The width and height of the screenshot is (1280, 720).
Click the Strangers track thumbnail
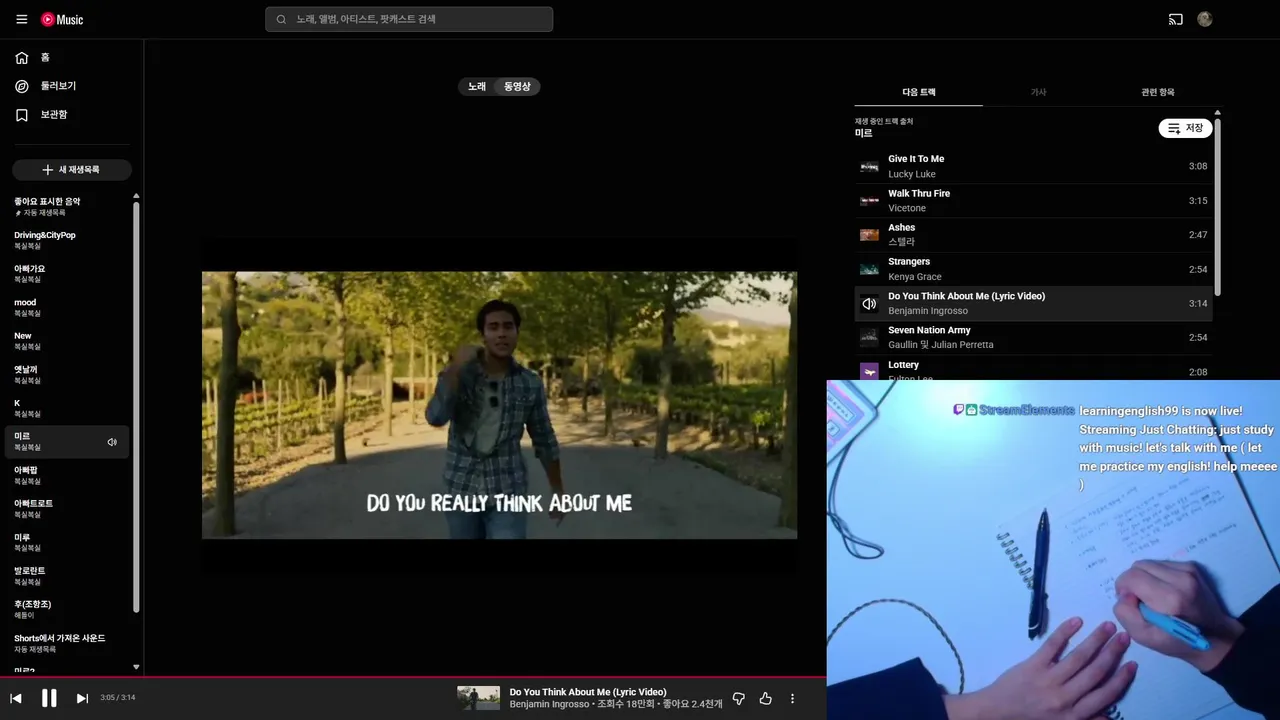click(x=869, y=269)
